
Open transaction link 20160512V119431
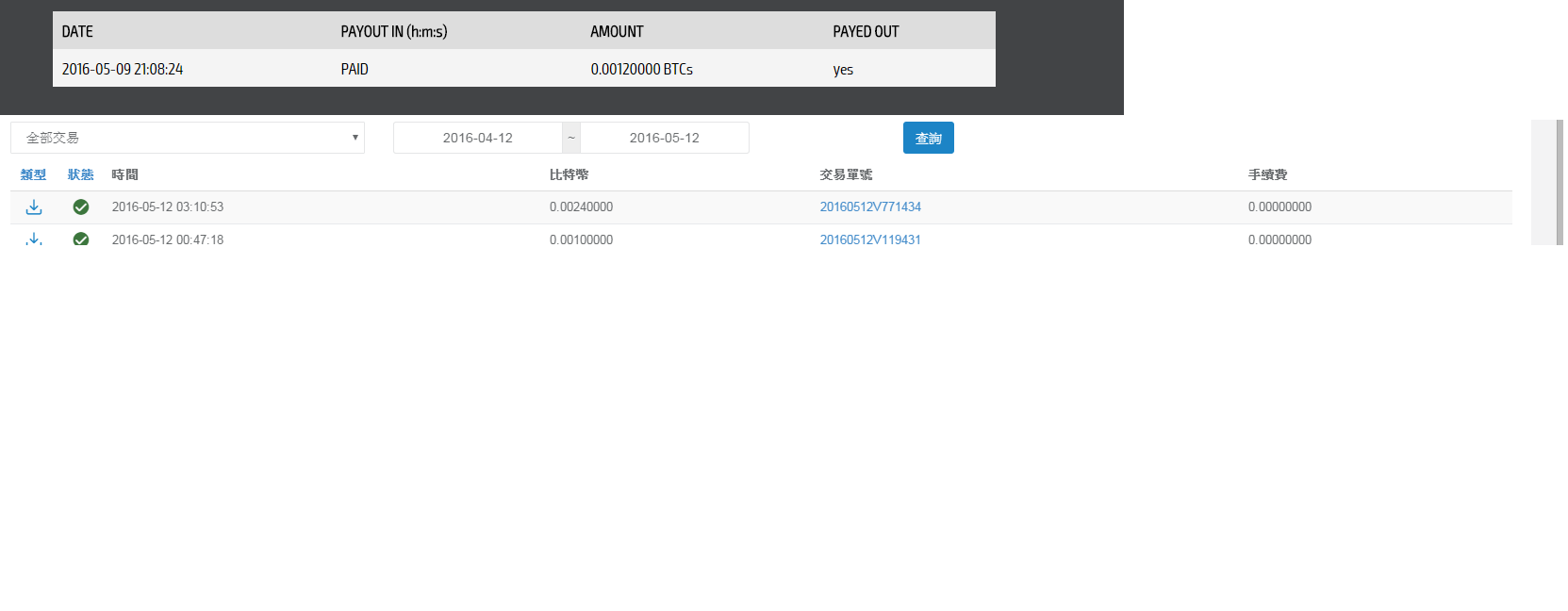(870, 240)
